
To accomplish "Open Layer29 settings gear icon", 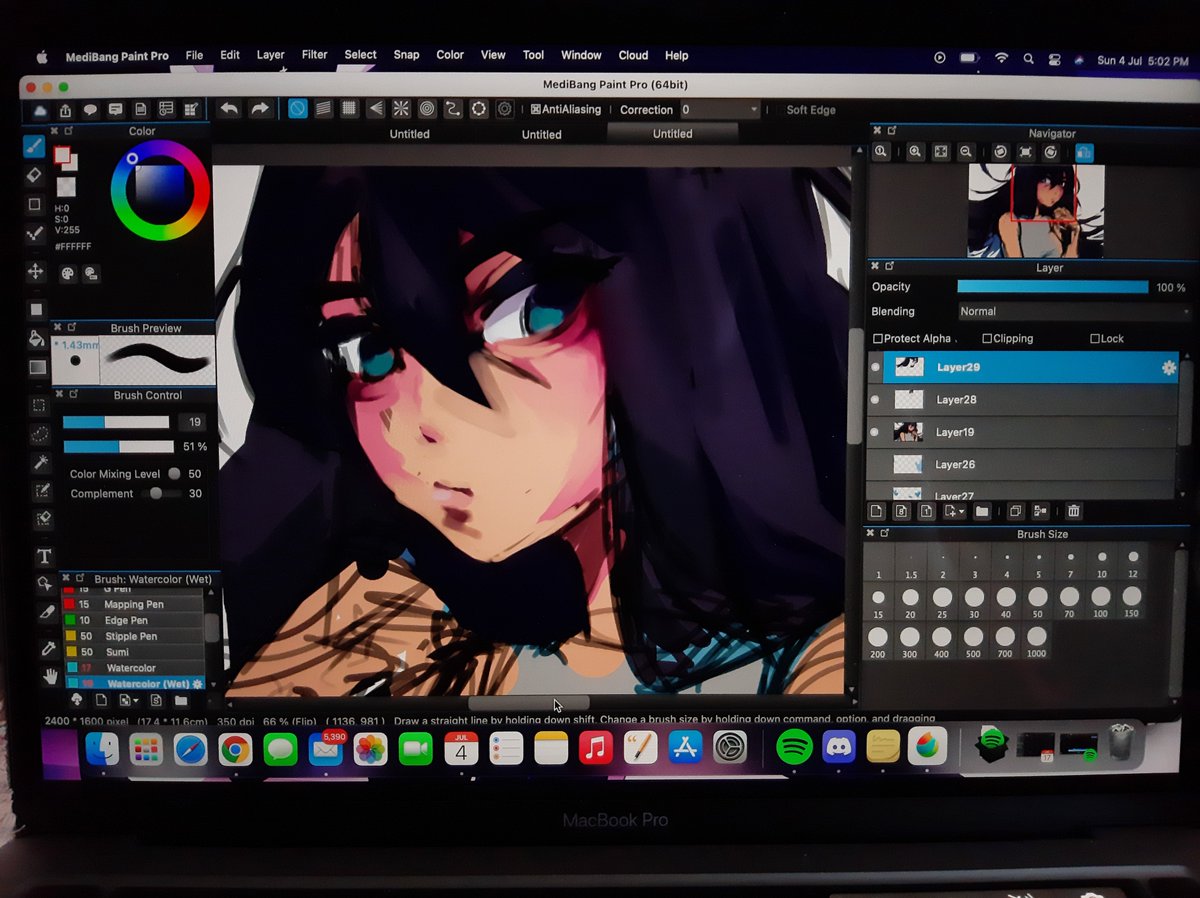I will 1168,368.
